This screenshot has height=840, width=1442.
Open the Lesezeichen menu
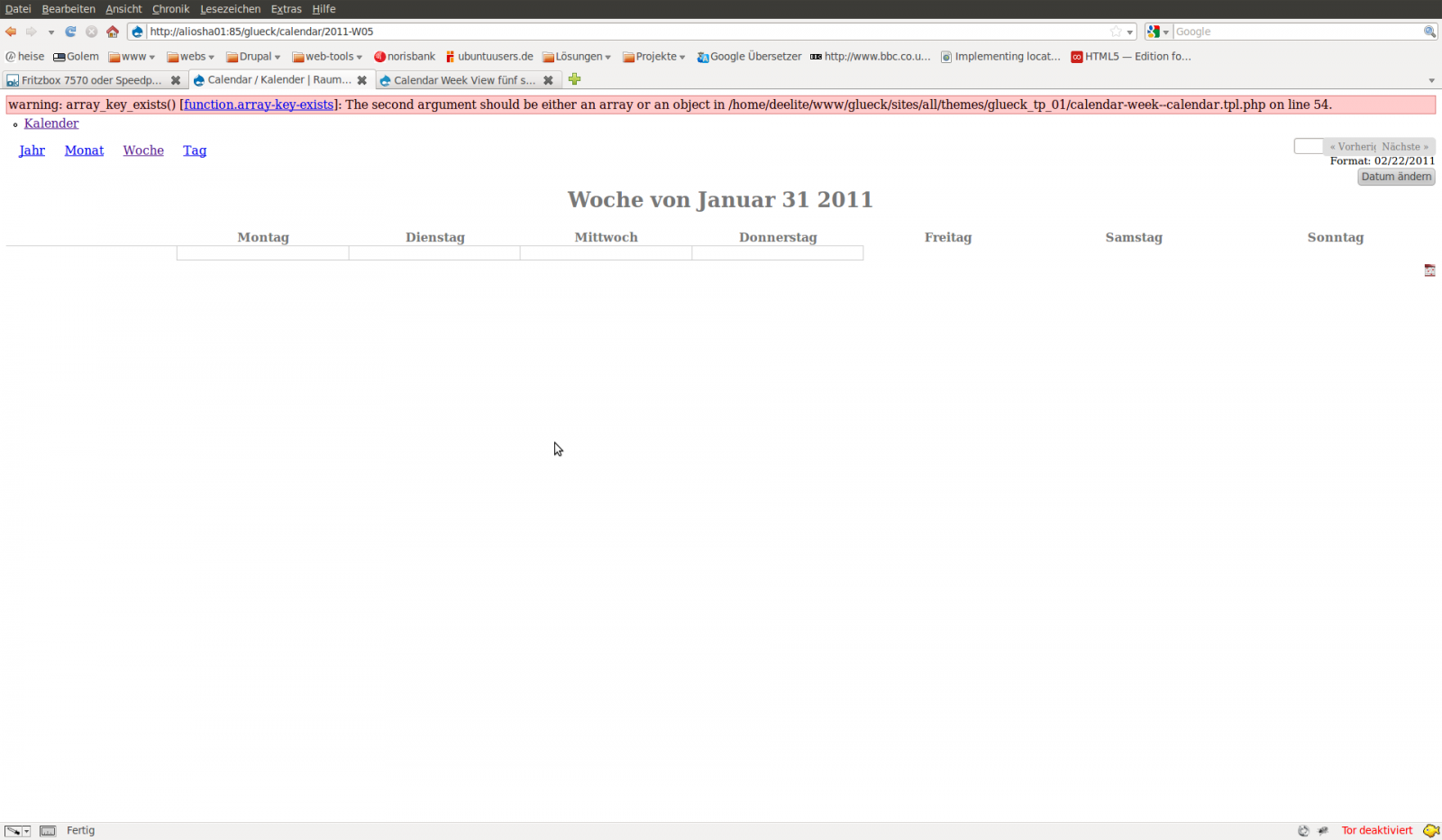pyautogui.click(x=230, y=9)
